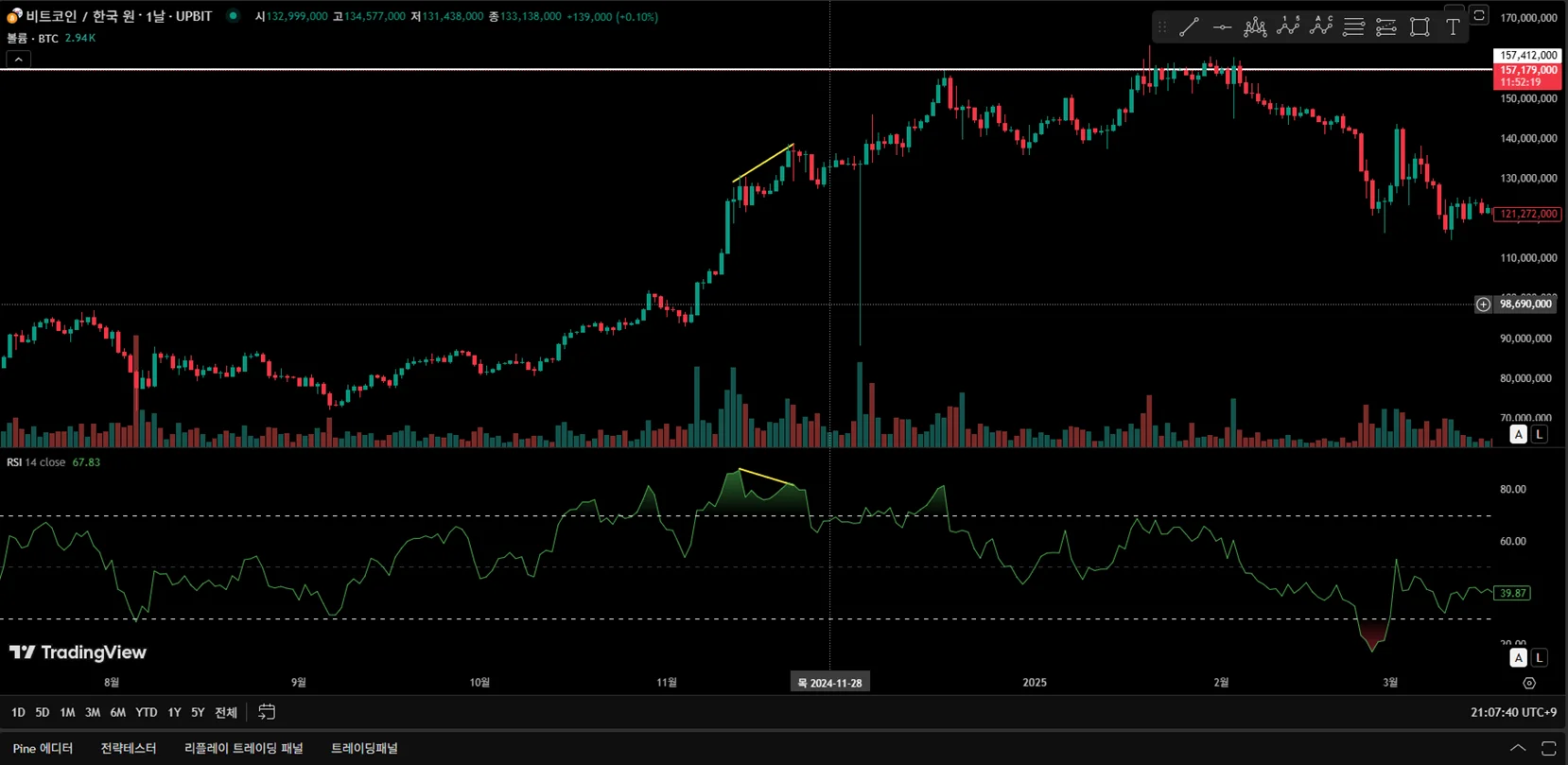Viewport: 1568px width, 765px height.
Task: Activate the text annotation tool
Action: (x=1453, y=27)
